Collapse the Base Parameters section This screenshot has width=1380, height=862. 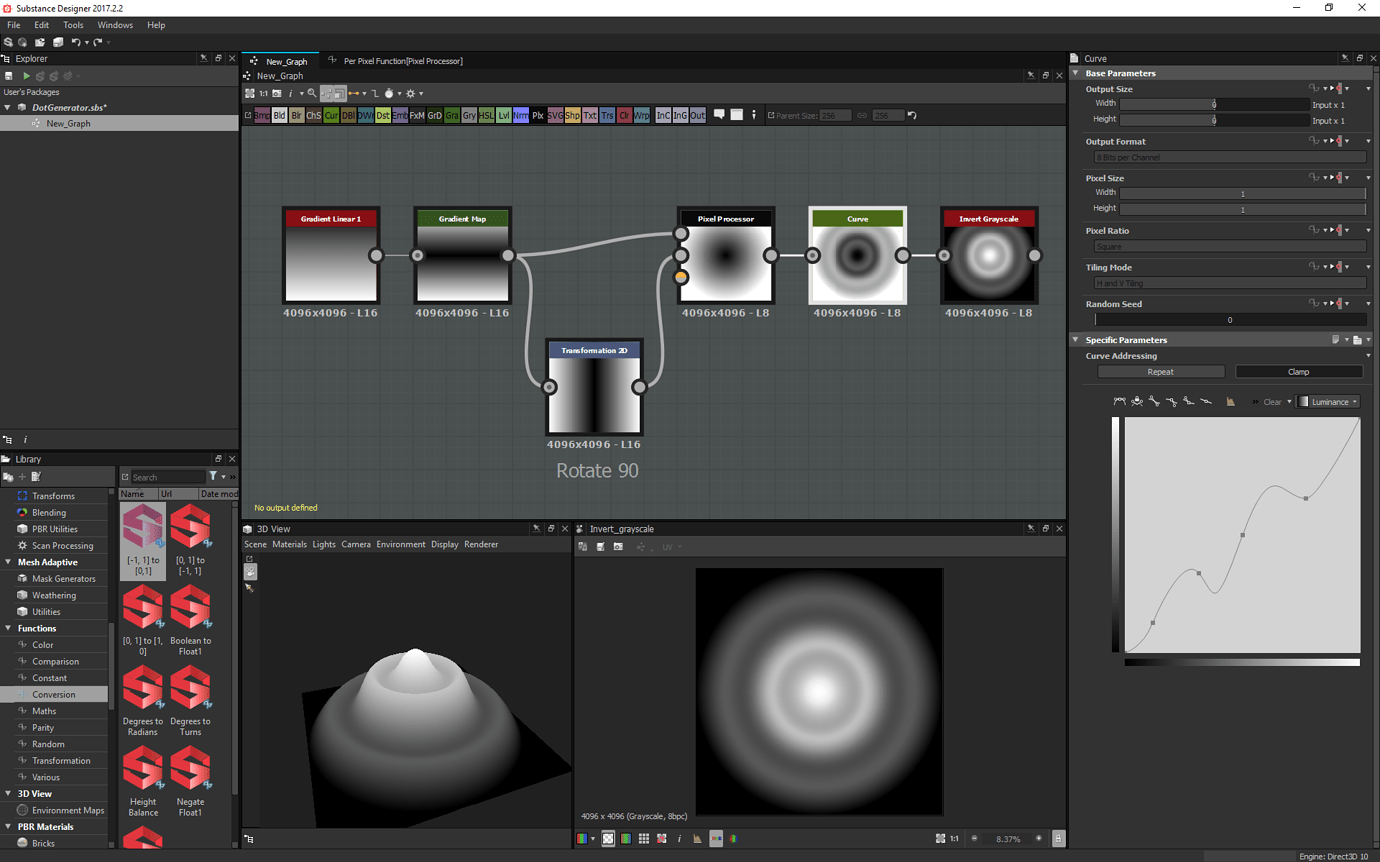[1077, 72]
